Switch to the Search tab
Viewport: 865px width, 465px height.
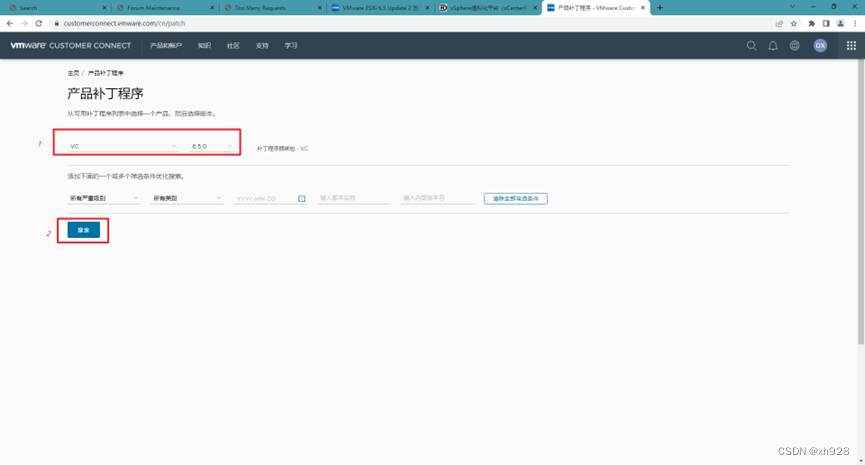click(55, 8)
